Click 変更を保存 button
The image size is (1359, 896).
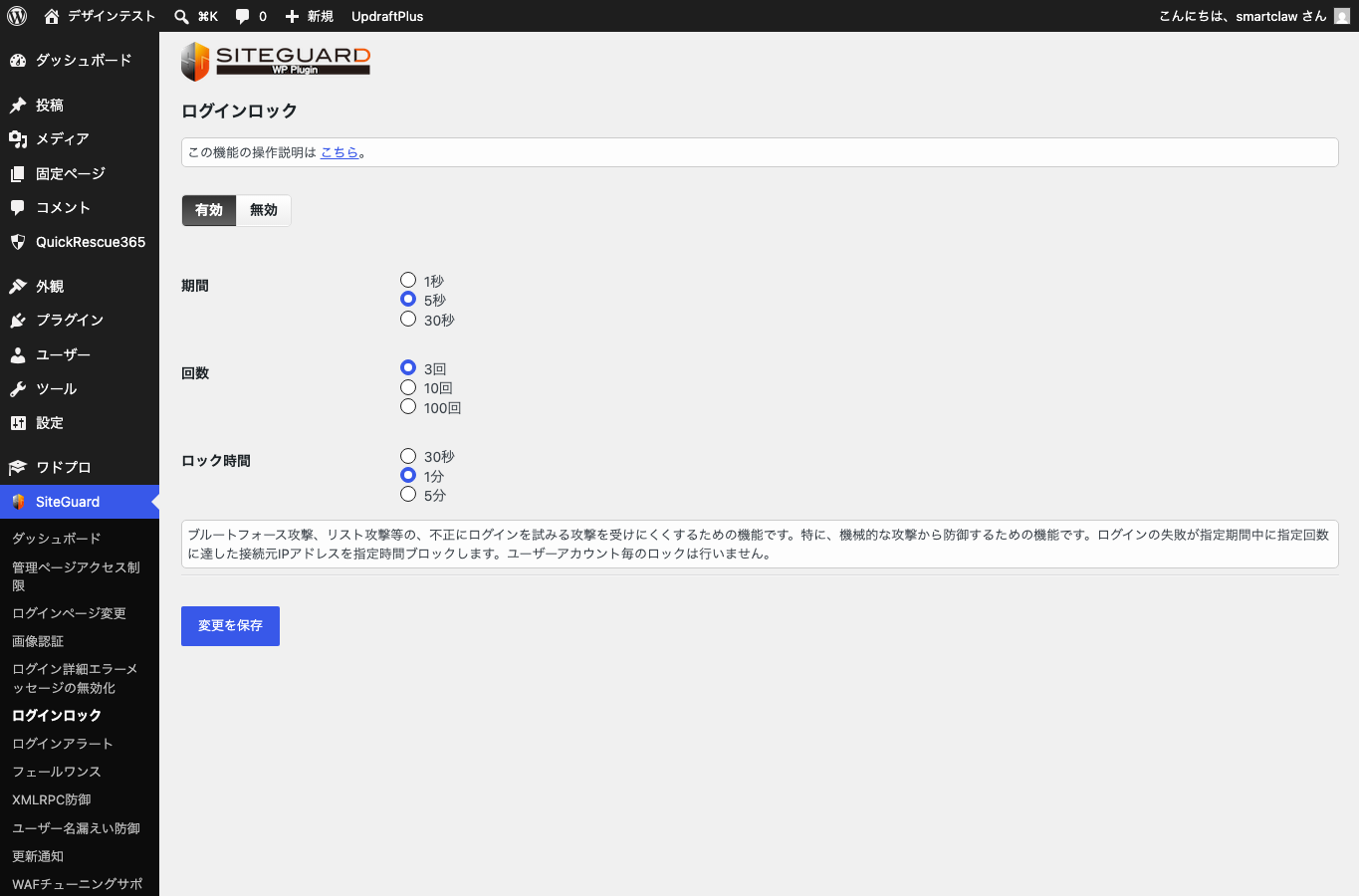coord(230,626)
